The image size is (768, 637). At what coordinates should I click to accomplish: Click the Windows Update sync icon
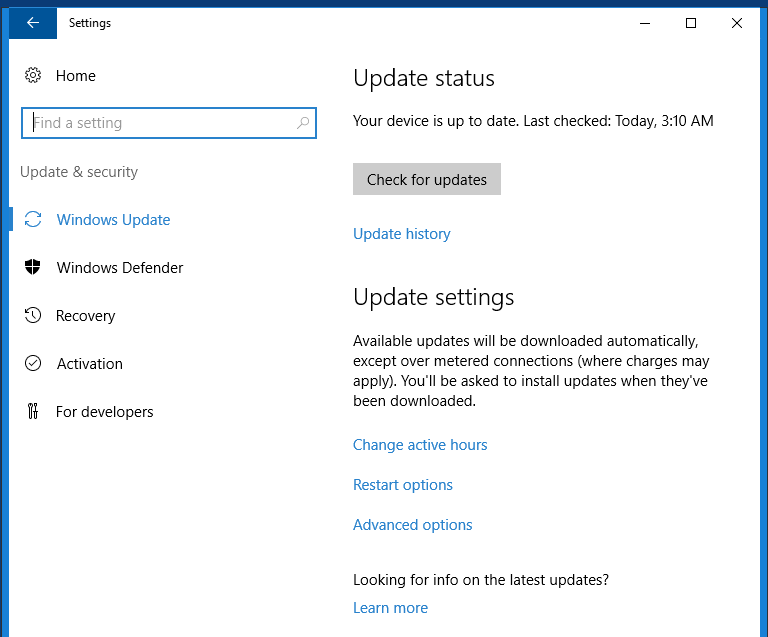tap(33, 219)
